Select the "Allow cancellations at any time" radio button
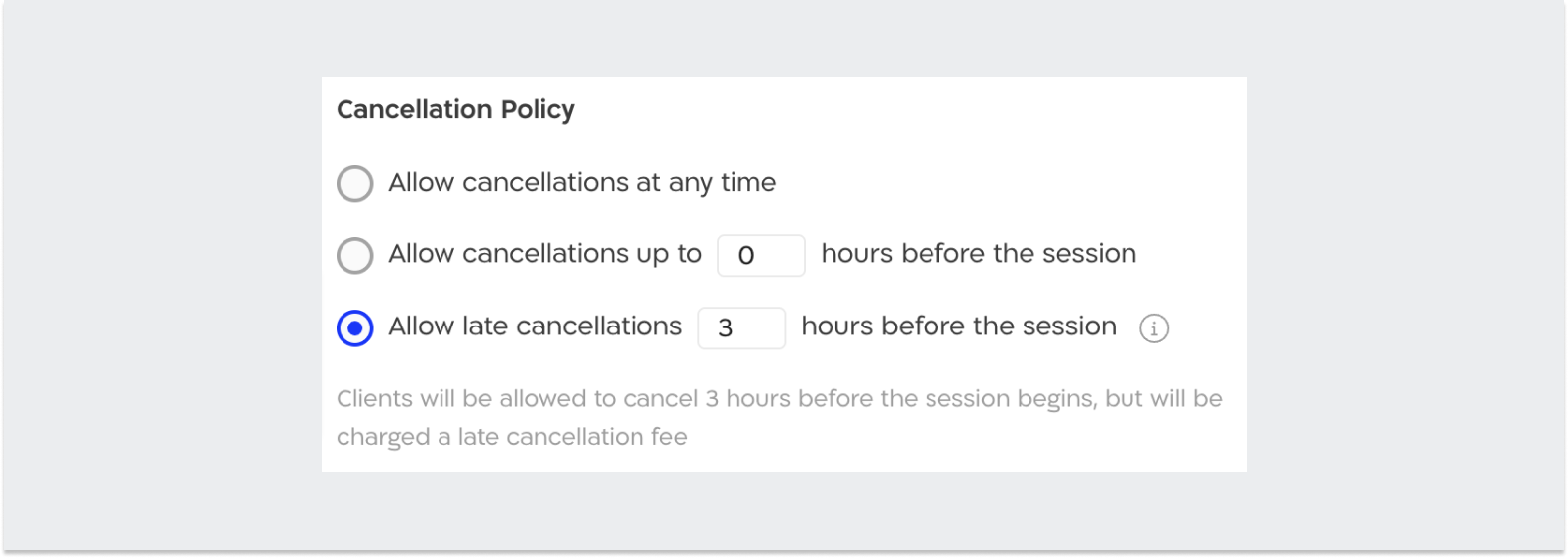 point(355,184)
